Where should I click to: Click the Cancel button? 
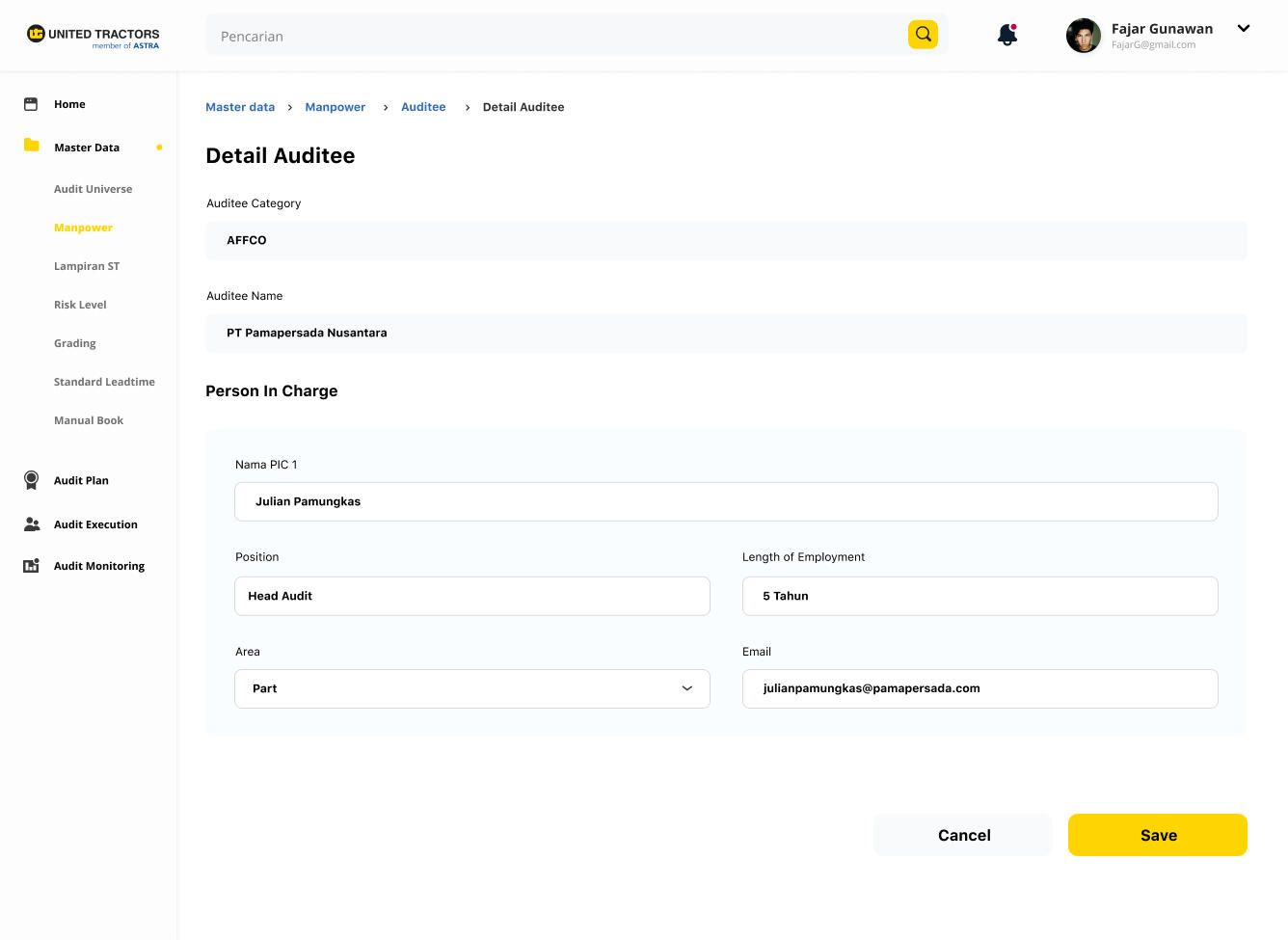963,835
